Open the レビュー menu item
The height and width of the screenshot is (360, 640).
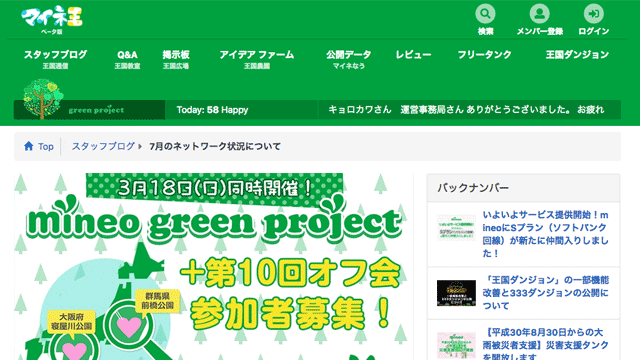[x=413, y=55]
